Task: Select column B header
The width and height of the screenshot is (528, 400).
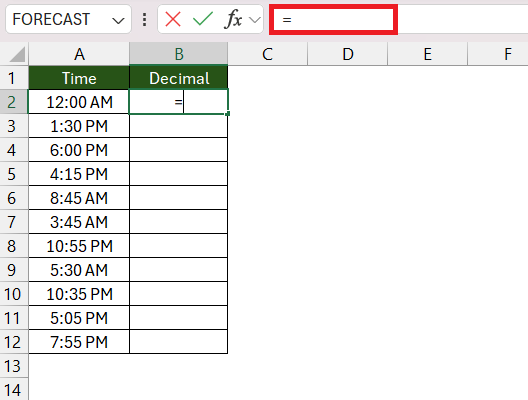Action: point(179,54)
